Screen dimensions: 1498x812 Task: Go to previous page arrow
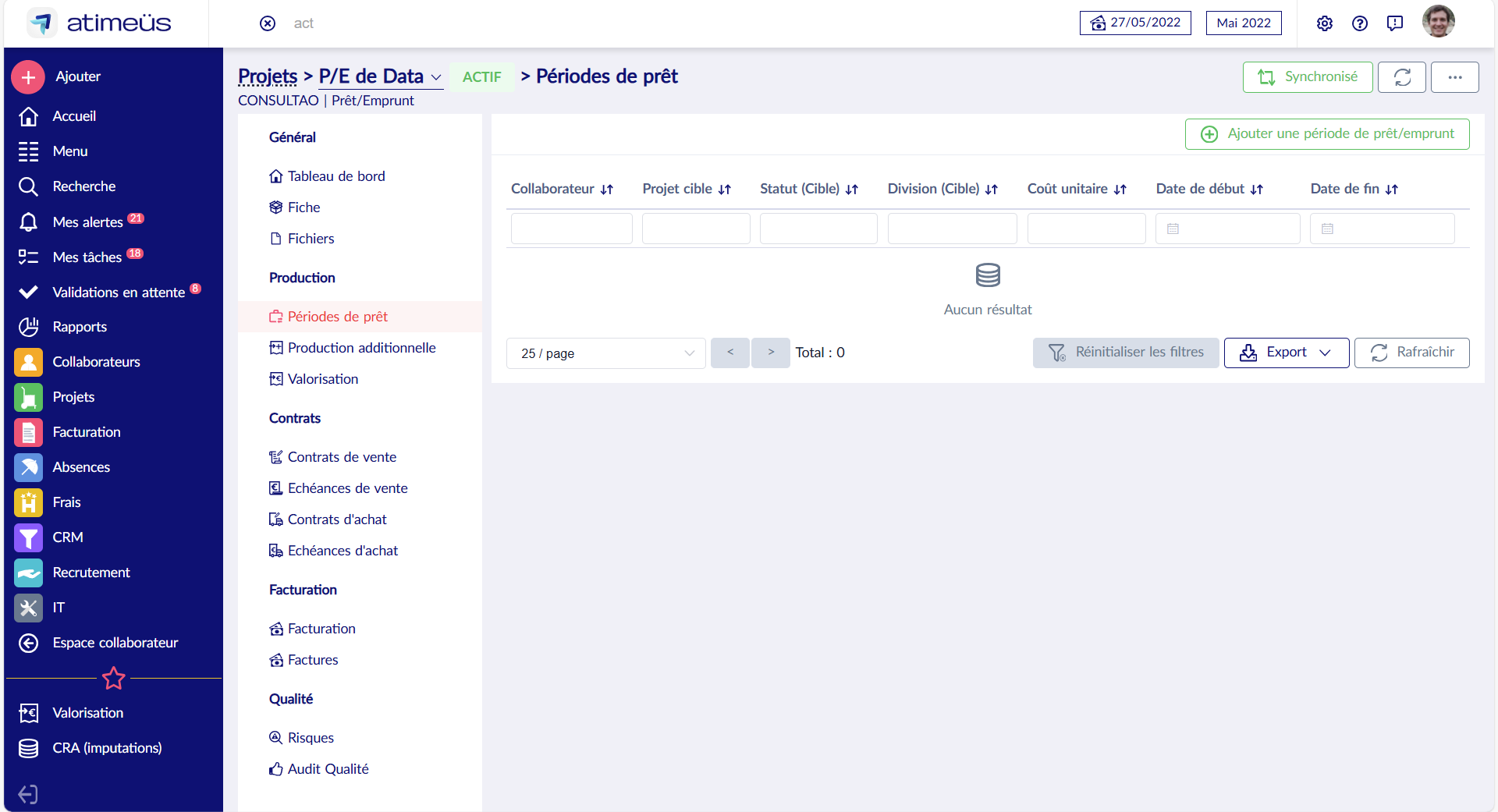click(x=730, y=353)
